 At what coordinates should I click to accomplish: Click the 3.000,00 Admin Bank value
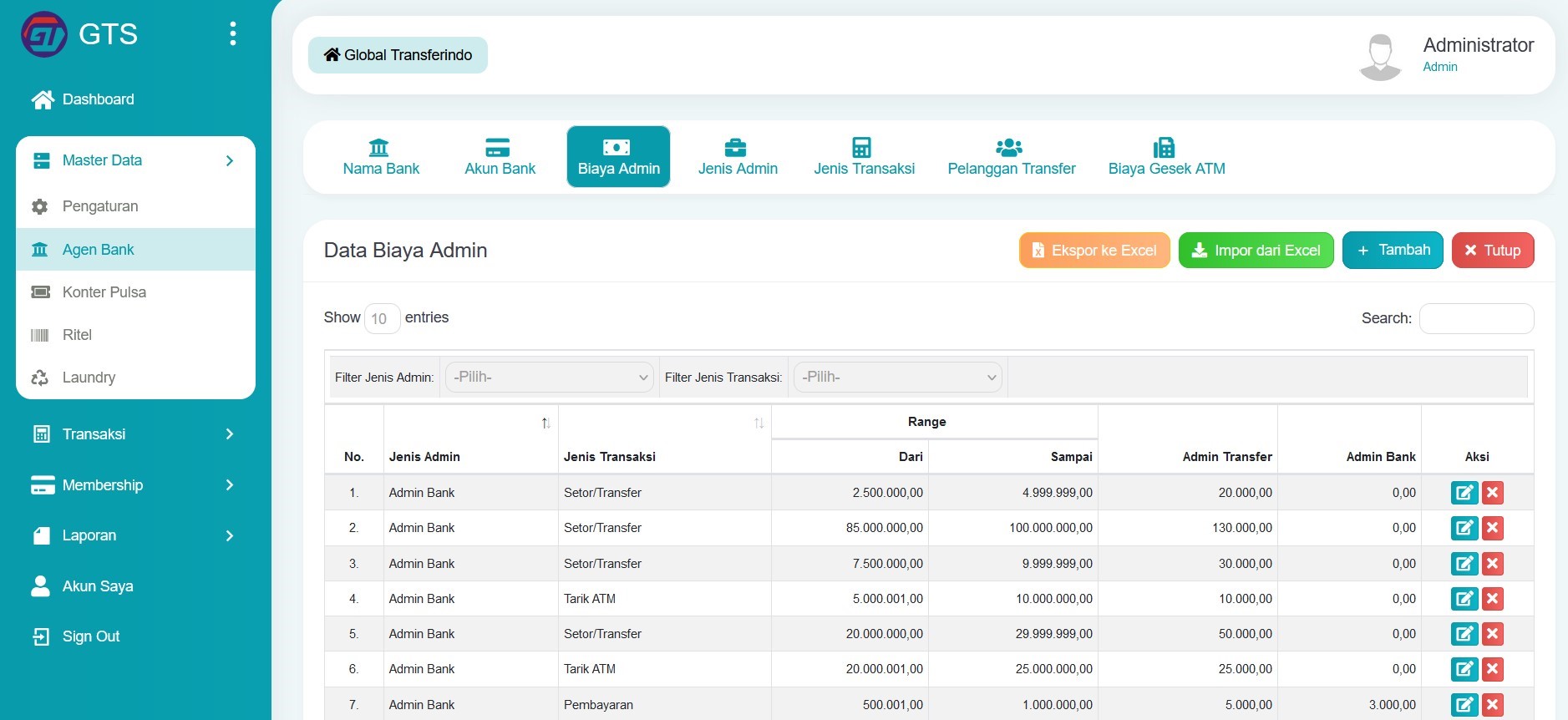(x=1393, y=705)
